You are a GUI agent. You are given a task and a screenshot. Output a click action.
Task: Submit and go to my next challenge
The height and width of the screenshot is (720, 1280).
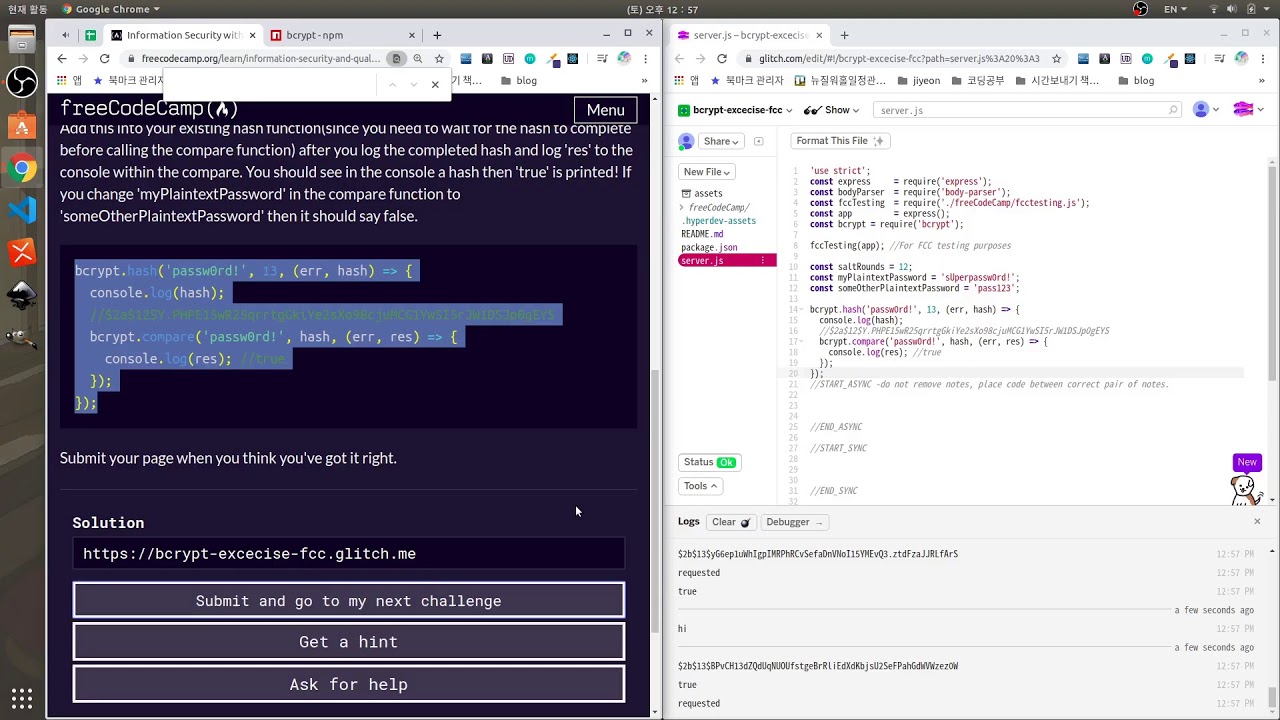(x=348, y=601)
